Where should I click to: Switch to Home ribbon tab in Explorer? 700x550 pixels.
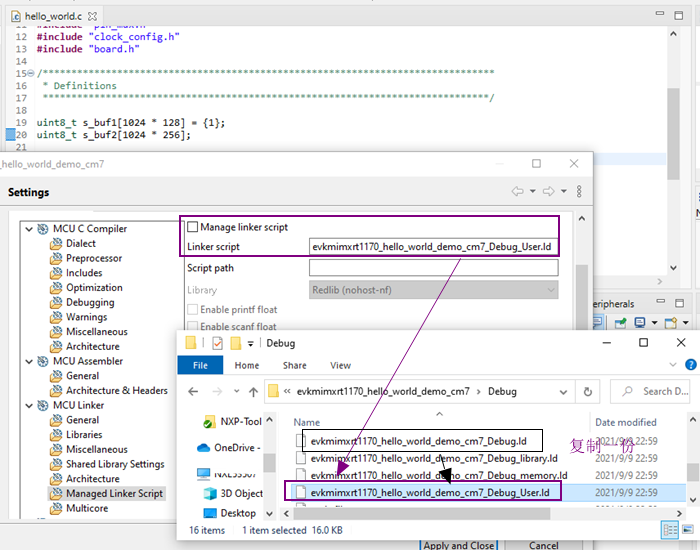[247, 365]
